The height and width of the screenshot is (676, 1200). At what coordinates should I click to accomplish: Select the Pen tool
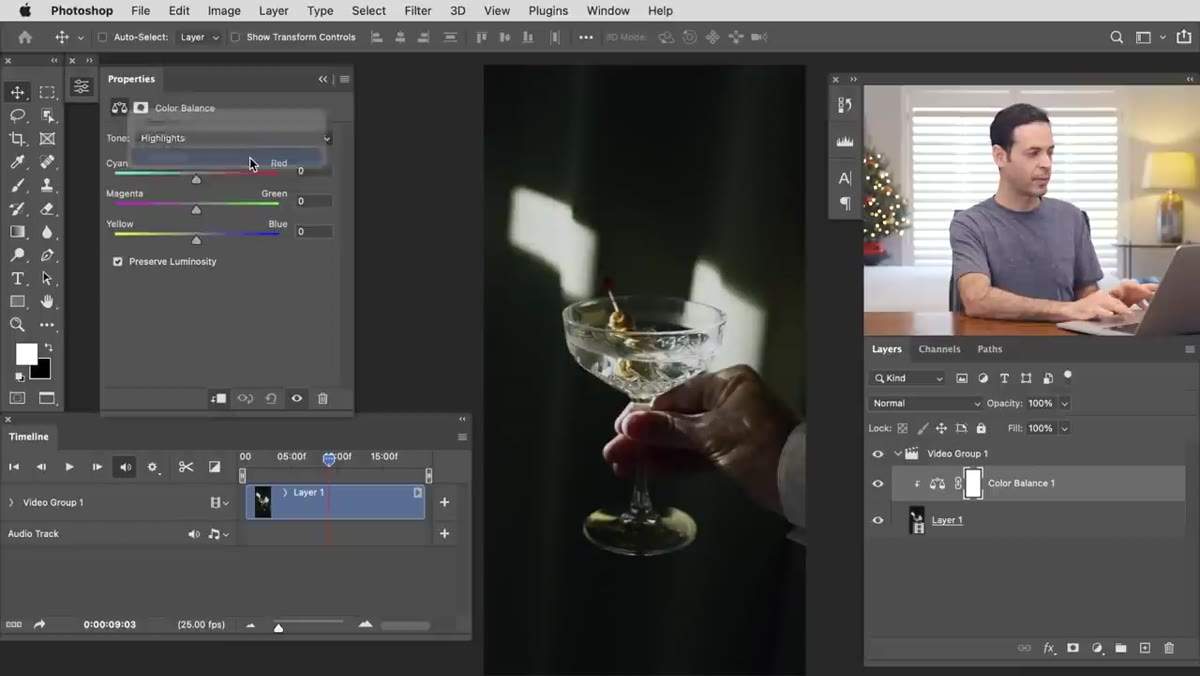47,255
